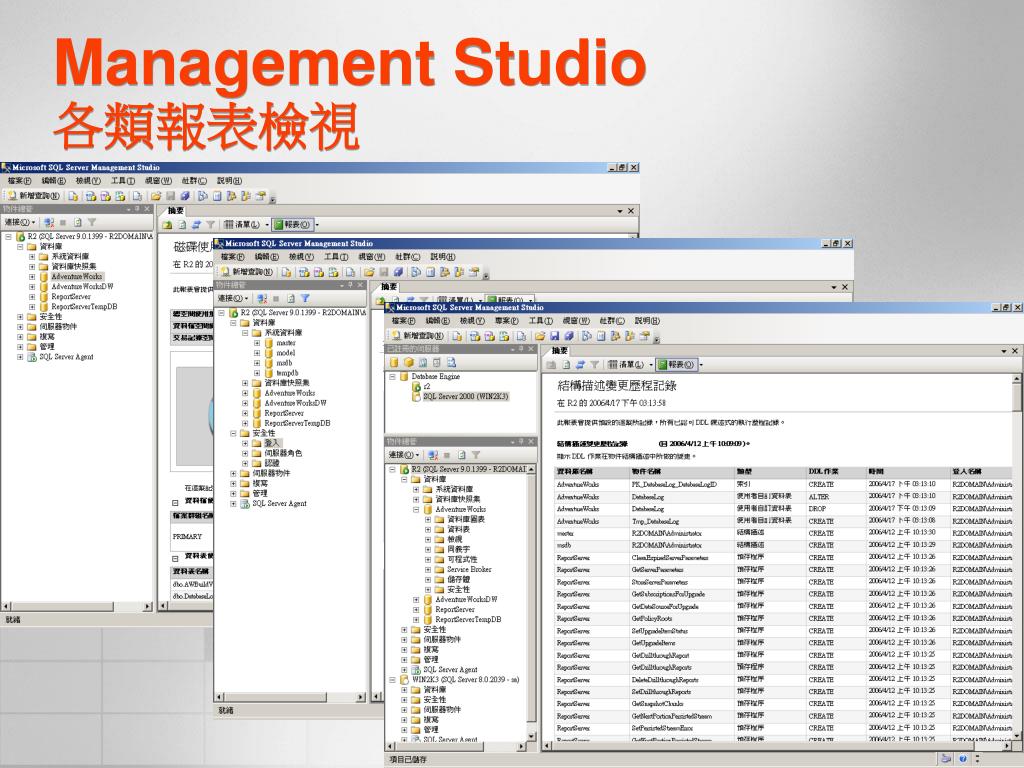The height and width of the screenshot is (768, 1024).
Task: Open 說明(H) menu in front window
Action: (647, 321)
